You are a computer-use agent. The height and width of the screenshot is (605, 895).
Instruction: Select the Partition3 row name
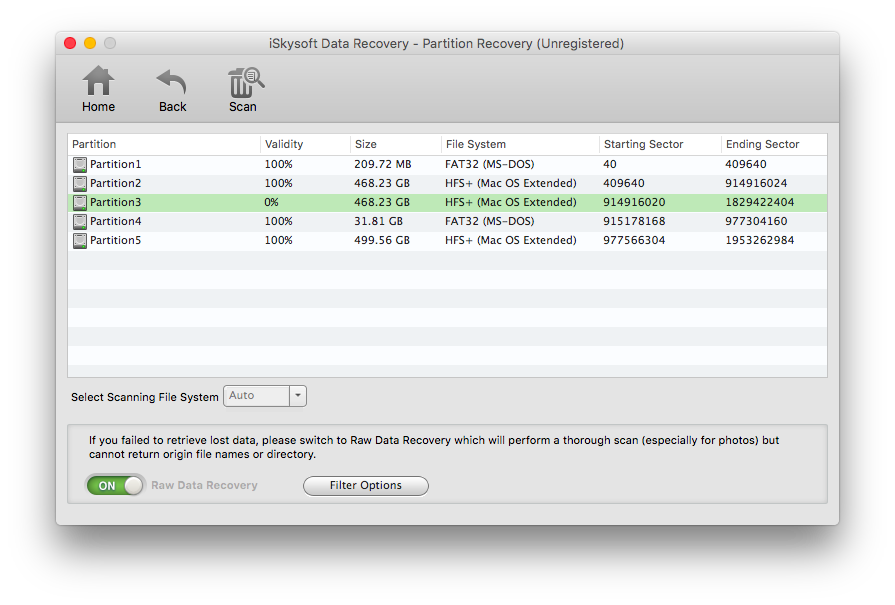115,202
